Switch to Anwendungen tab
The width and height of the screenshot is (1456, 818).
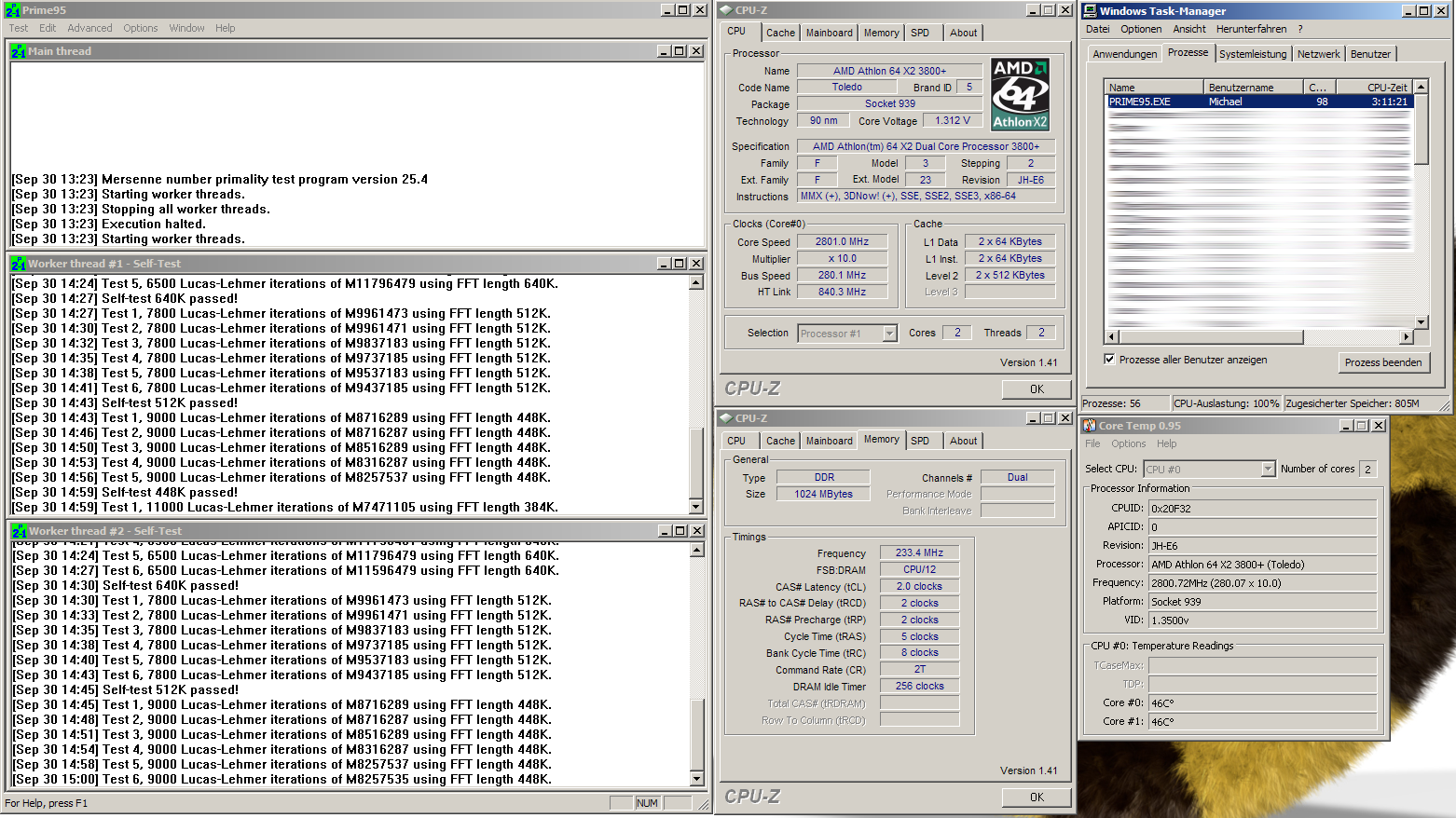[1124, 54]
